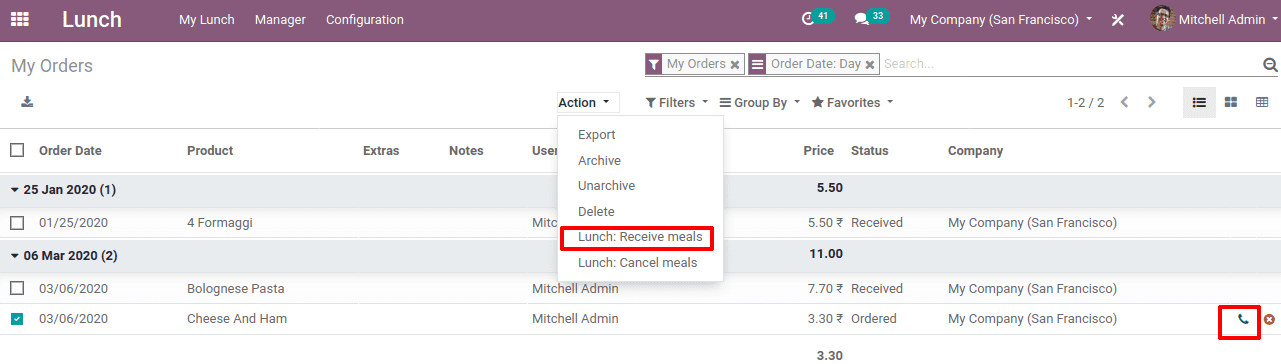Click the 01/25/2020 order date cell
This screenshot has height=364, width=1281.
[x=73, y=222]
